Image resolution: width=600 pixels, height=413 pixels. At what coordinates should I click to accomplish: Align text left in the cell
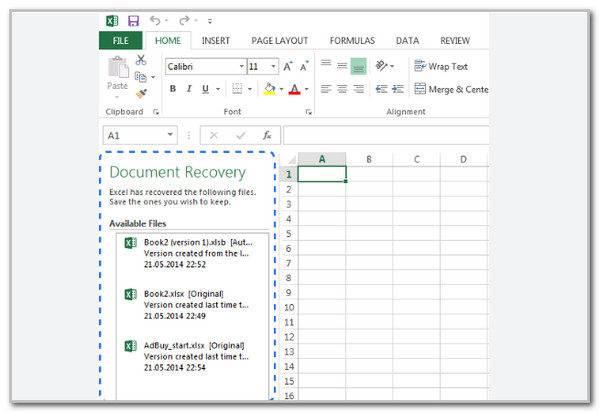tap(326, 89)
